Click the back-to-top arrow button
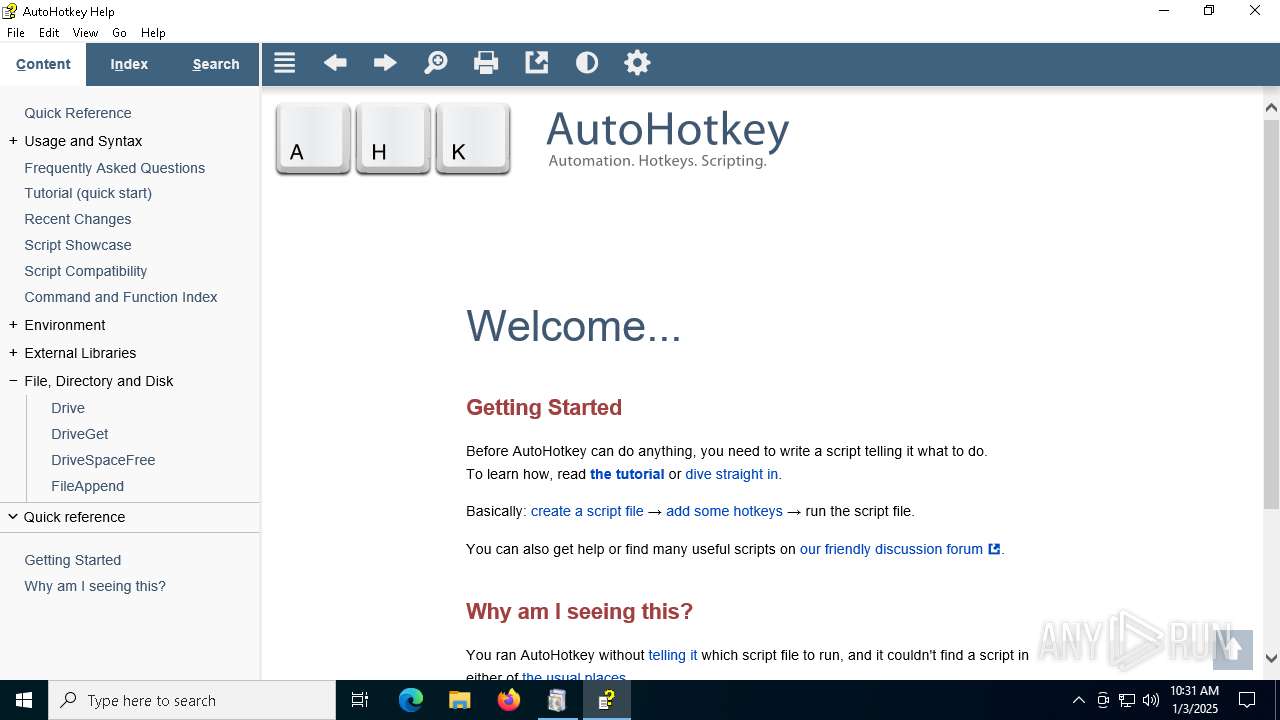1280x720 pixels. click(x=1233, y=649)
